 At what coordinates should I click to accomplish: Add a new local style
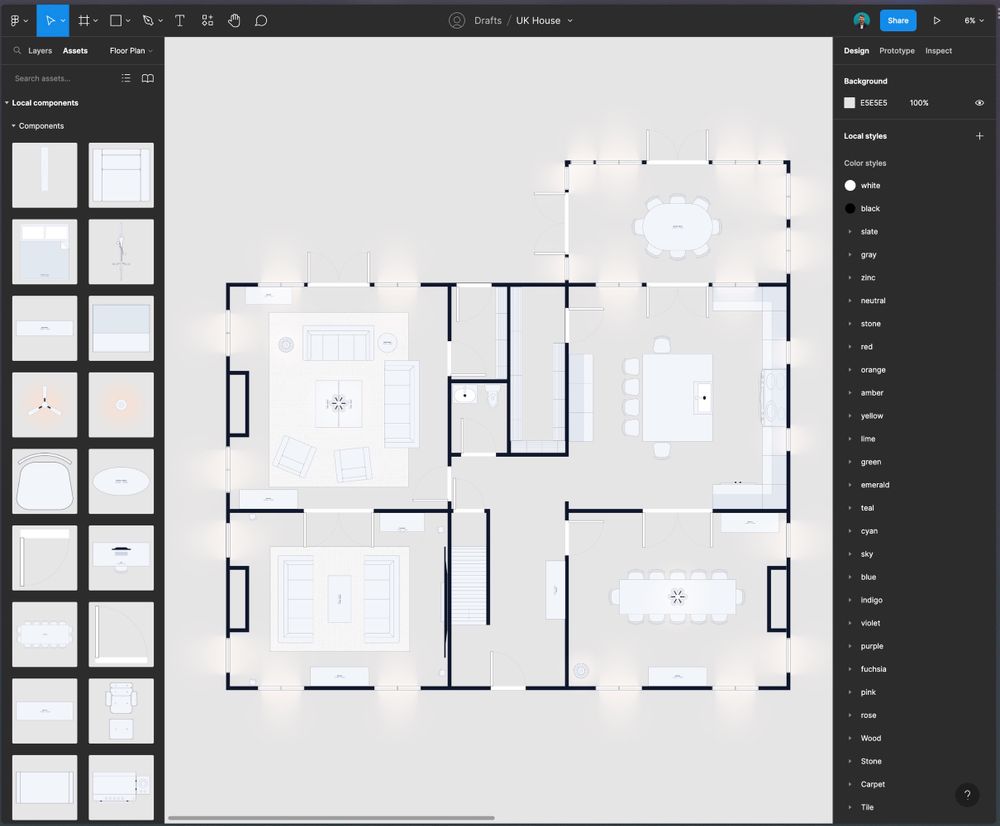pos(980,136)
